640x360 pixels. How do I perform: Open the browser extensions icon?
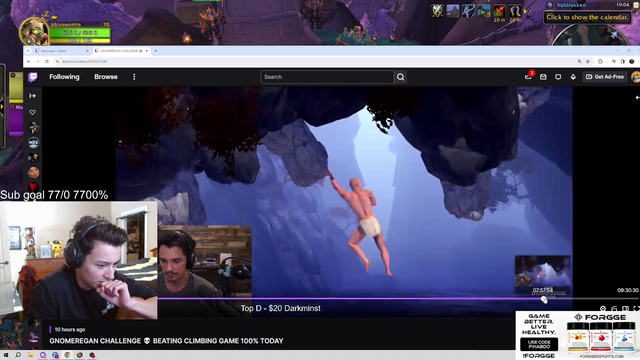point(600,61)
